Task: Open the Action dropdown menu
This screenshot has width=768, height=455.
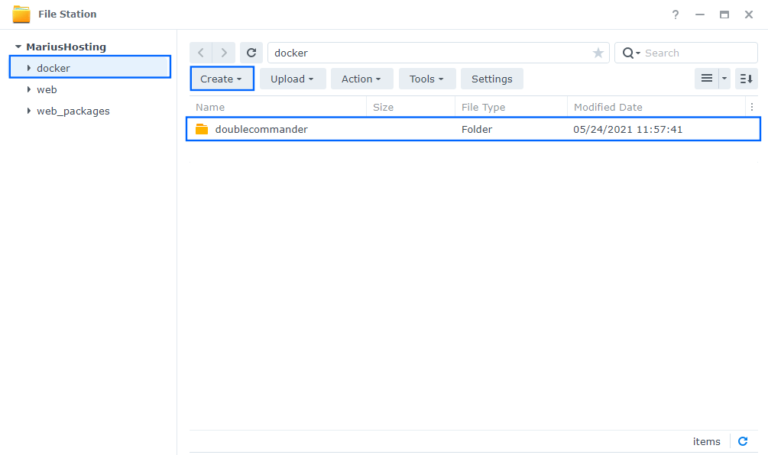Action: tap(361, 79)
